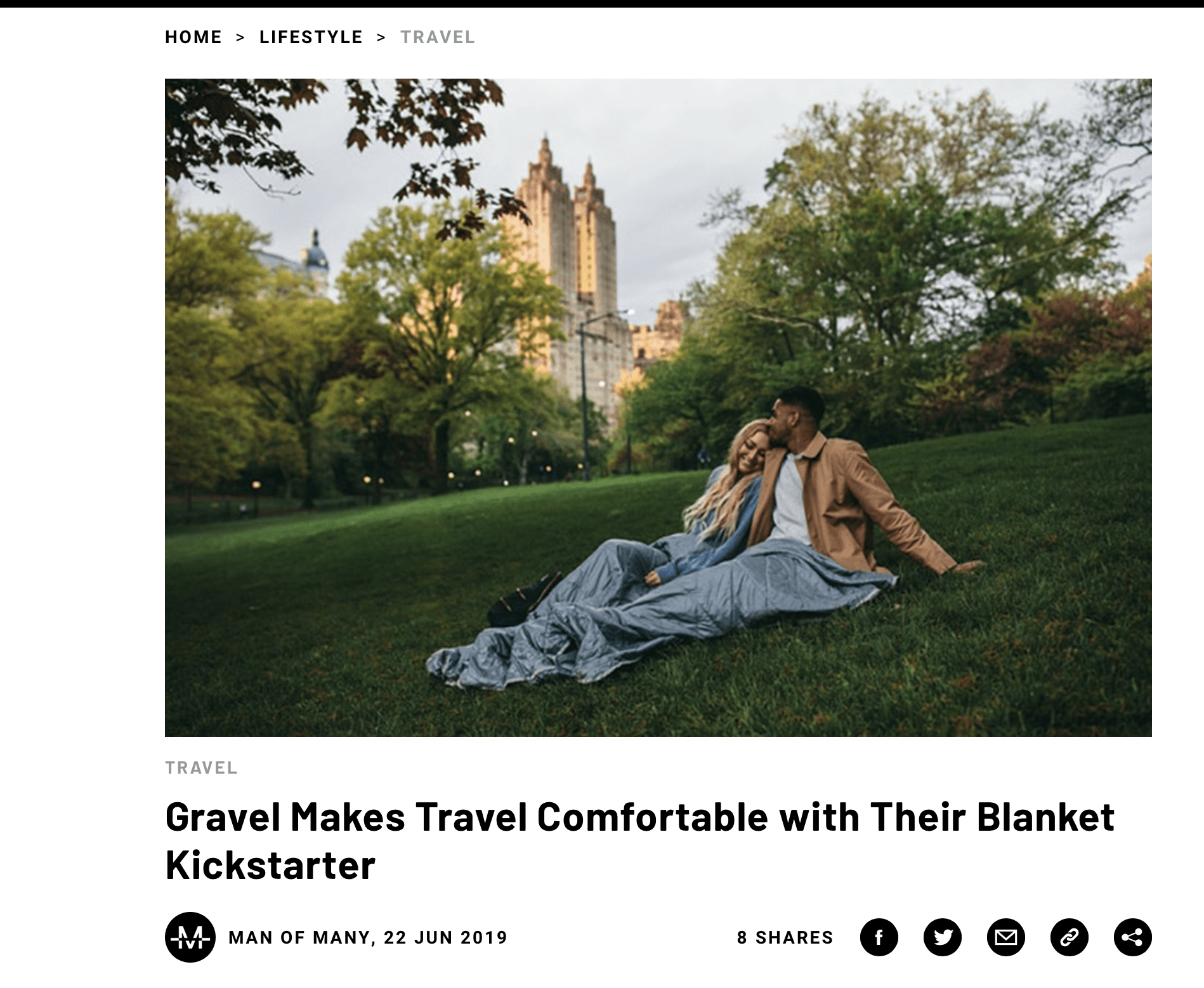Copy the article link with the chain icon
Viewport: 1204px width, 988px height.
(x=1069, y=937)
